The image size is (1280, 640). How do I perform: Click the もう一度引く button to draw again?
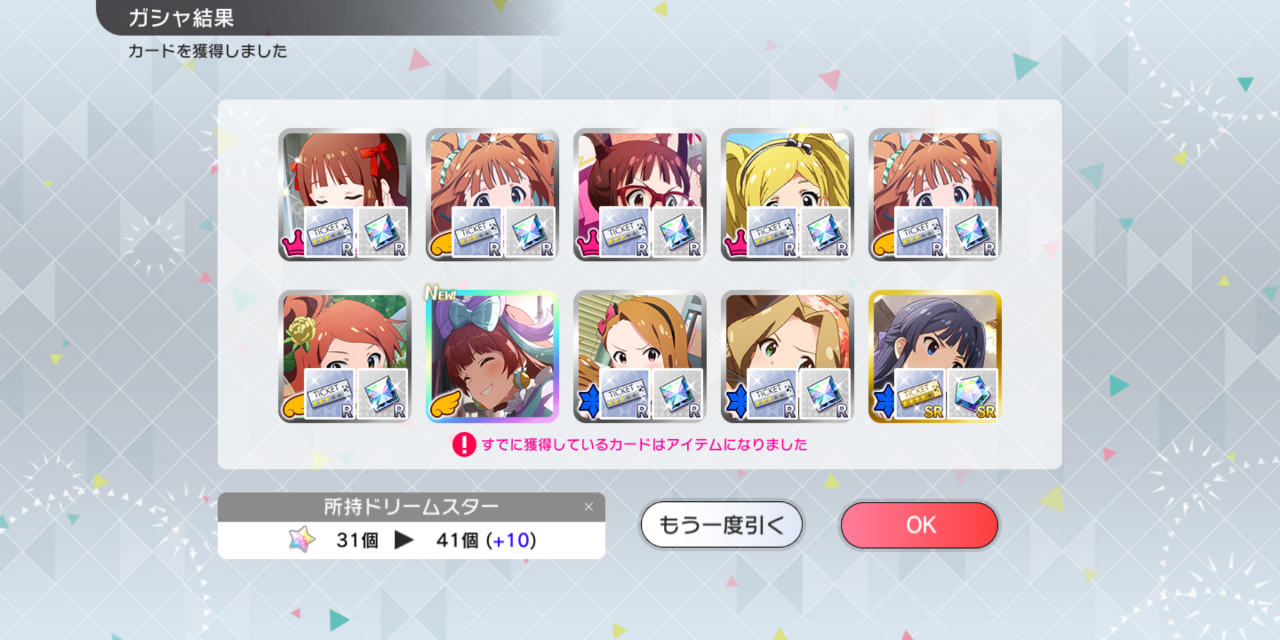pos(721,525)
